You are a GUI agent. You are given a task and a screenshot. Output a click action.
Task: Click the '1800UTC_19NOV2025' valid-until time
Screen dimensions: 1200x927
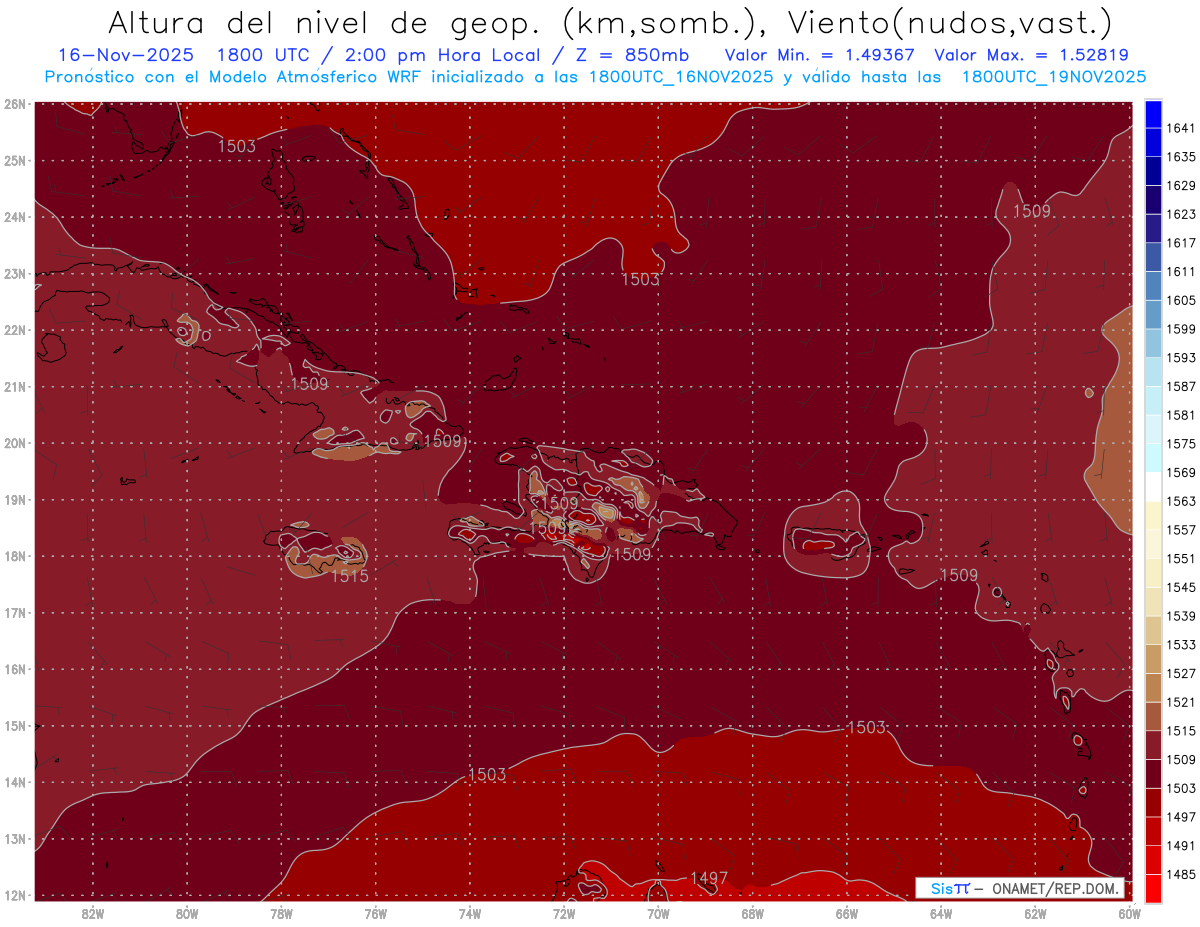(1054, 77)
